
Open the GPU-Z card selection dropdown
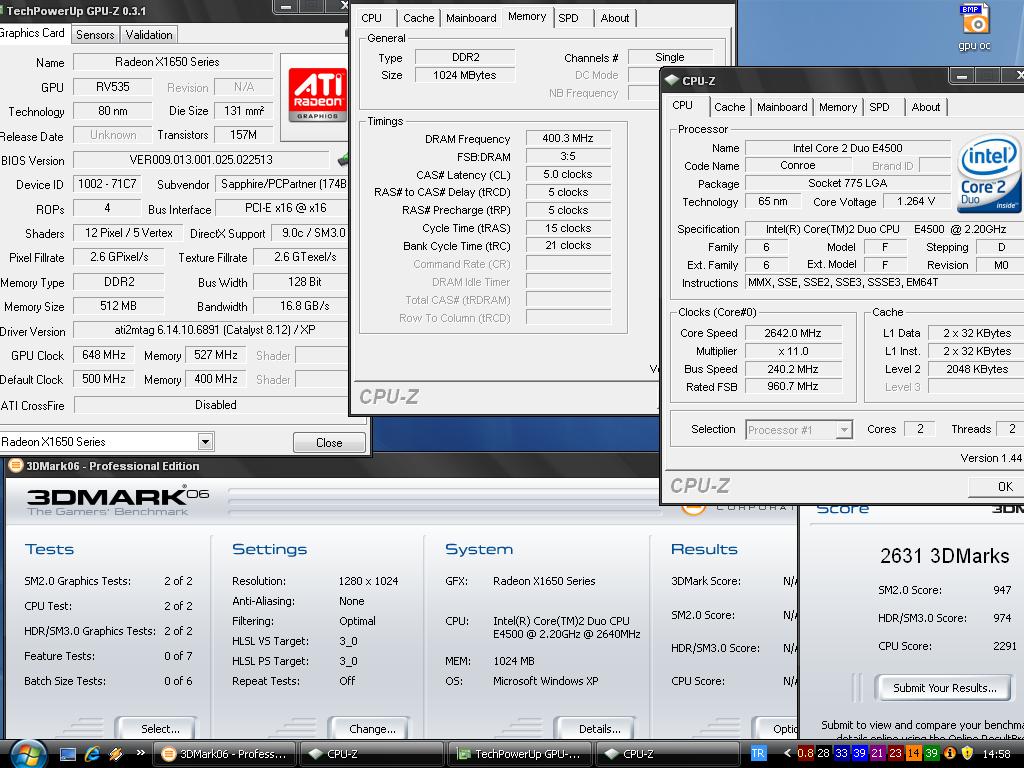click(205, 441)
